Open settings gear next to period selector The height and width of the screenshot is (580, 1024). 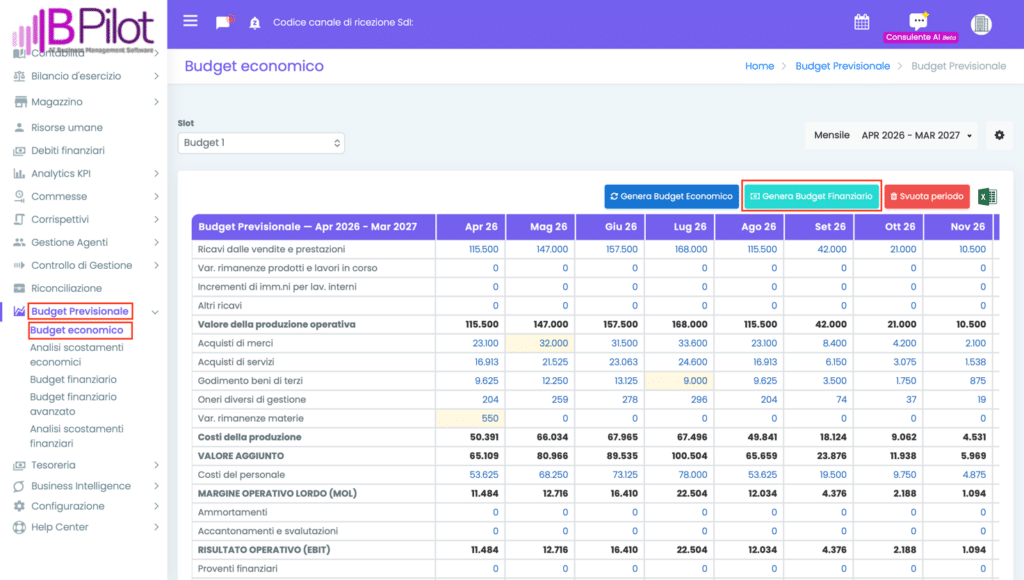999,135
